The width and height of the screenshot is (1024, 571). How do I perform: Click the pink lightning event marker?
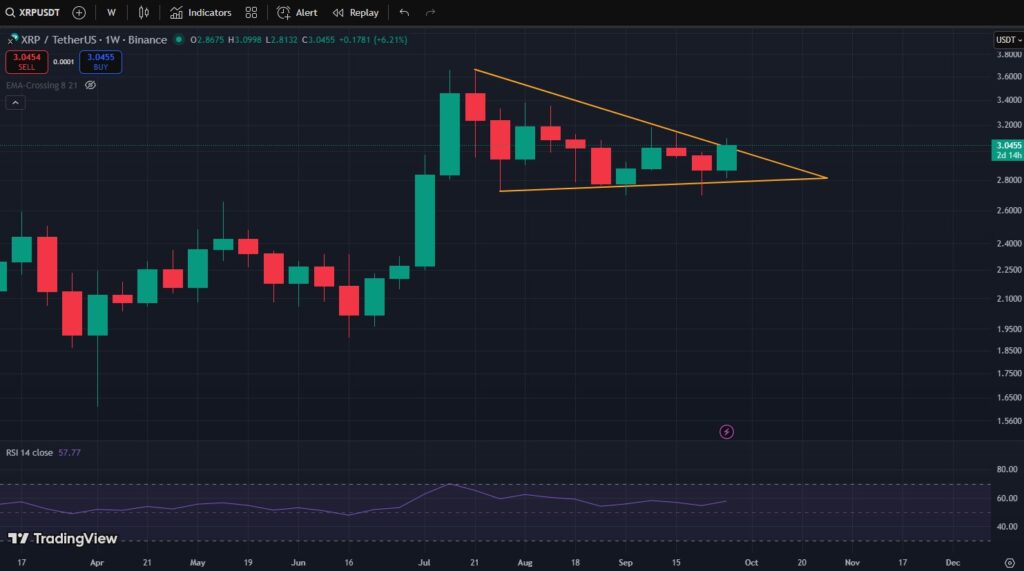click(727, 432)
